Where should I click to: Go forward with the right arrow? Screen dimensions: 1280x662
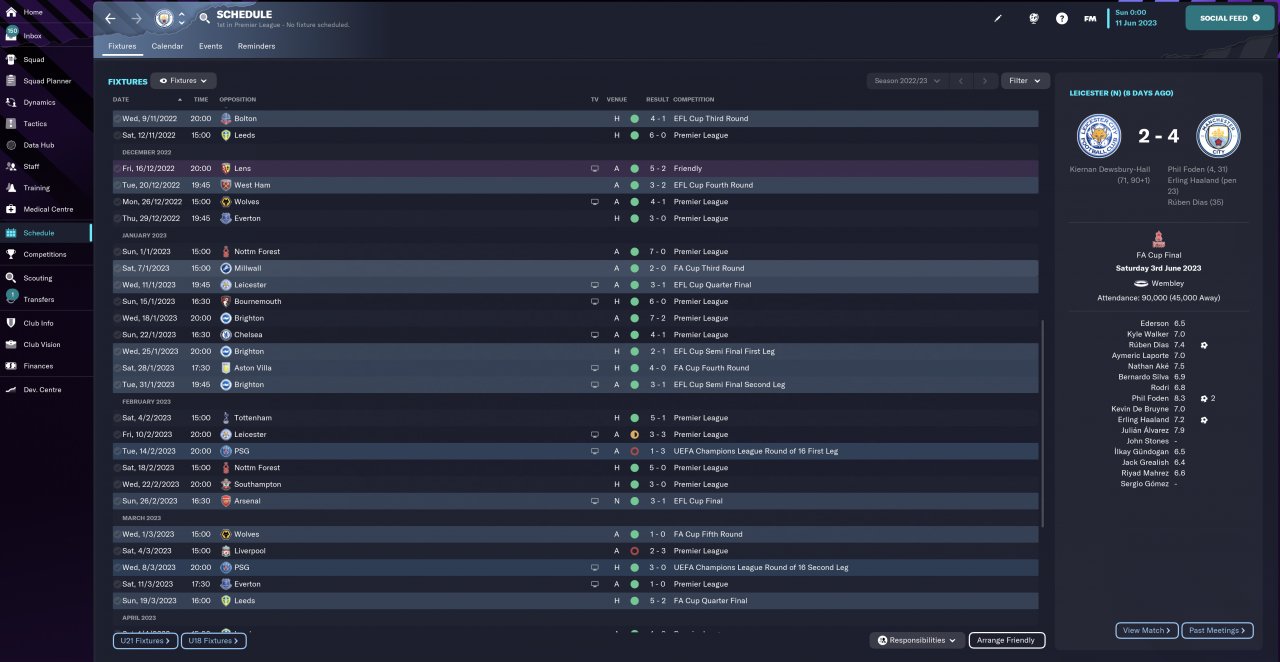(x=137, y=18)
